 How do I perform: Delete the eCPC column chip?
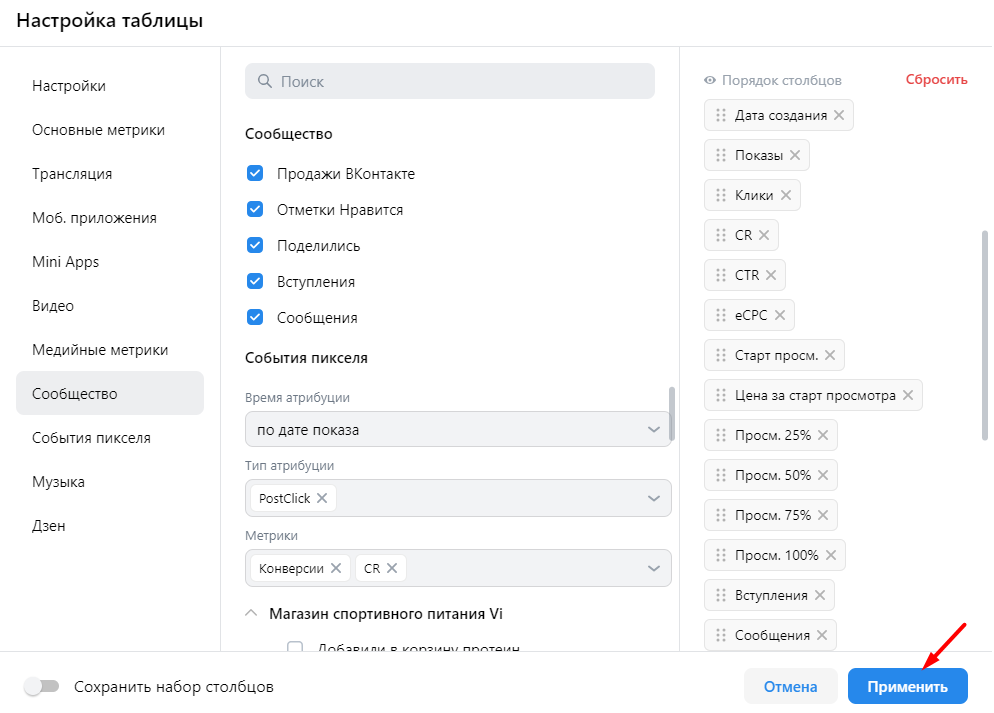tap(780, 315)
